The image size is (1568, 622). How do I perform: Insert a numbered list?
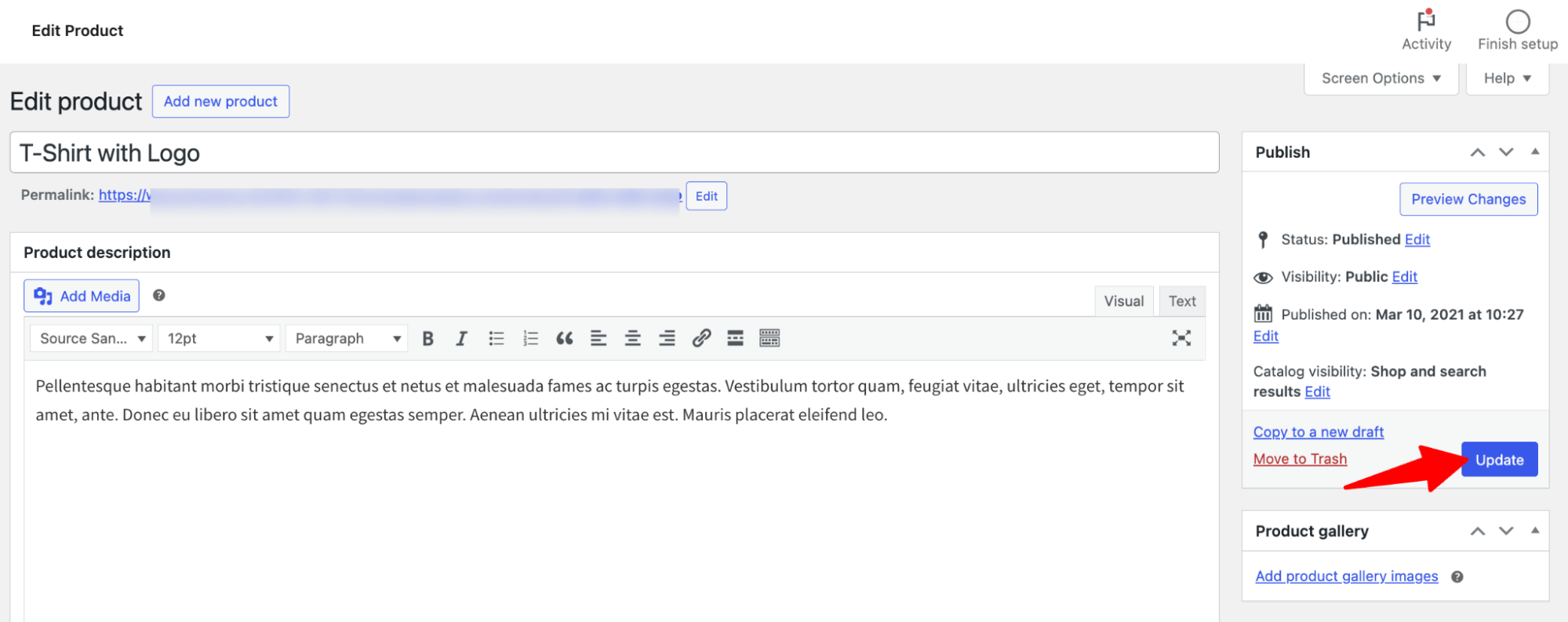(530, 338)
